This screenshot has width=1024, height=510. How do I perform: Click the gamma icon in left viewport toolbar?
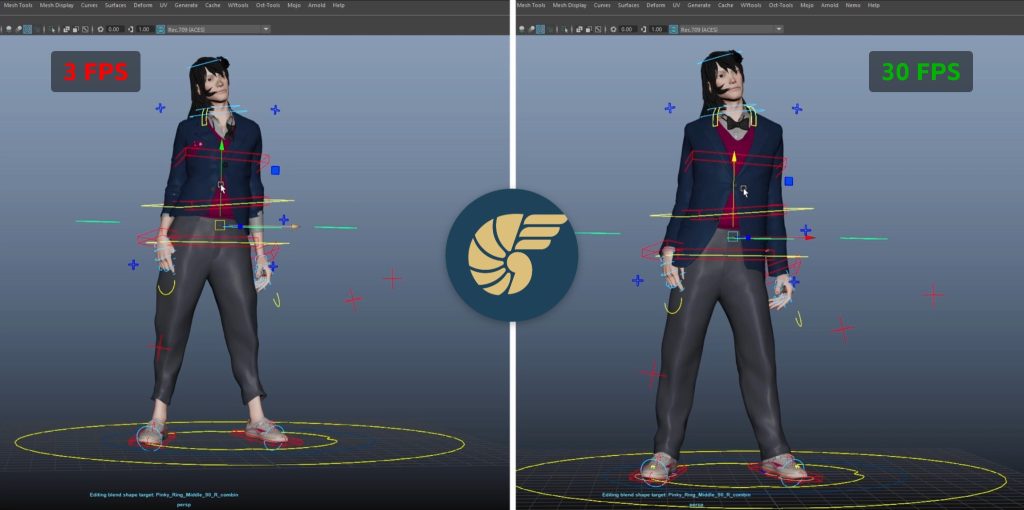(131, 29)
